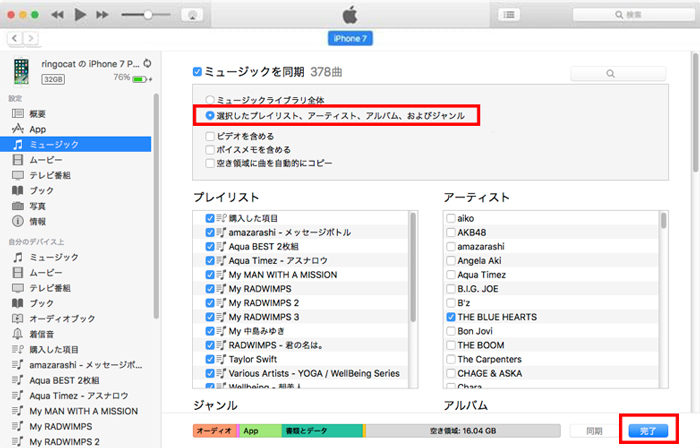This screenshot has width=700, height=448.
Task: Select ミュージックライブラリ全体 radio button
Action: point(209,100)
